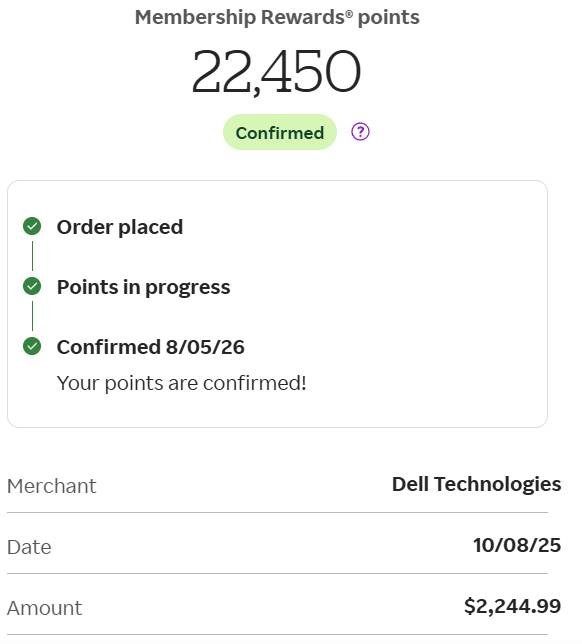Image resolution: width=582 pixels, height=644 pixels.
Task: Click the Points in progress step label
Action: click(143, 287)
